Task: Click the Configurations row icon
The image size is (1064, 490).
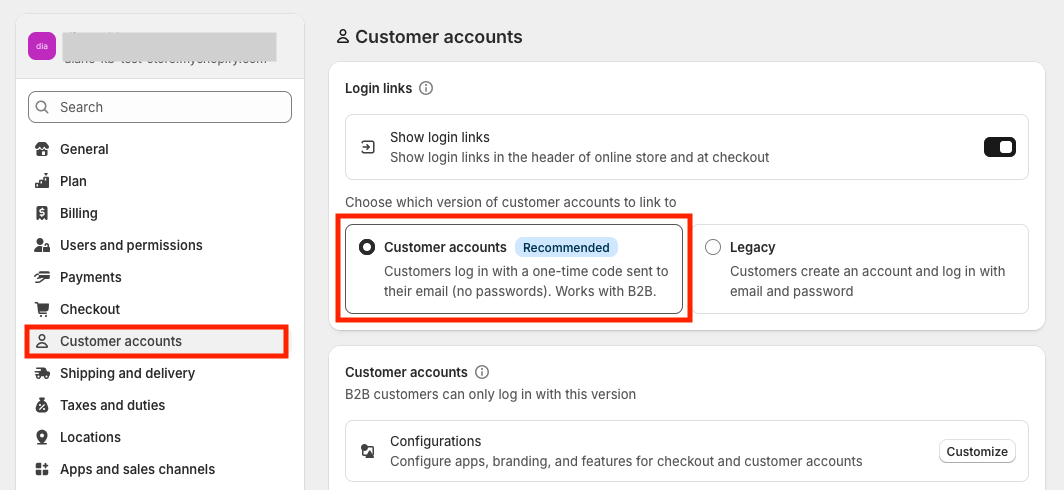Action: tap(368, 451)
